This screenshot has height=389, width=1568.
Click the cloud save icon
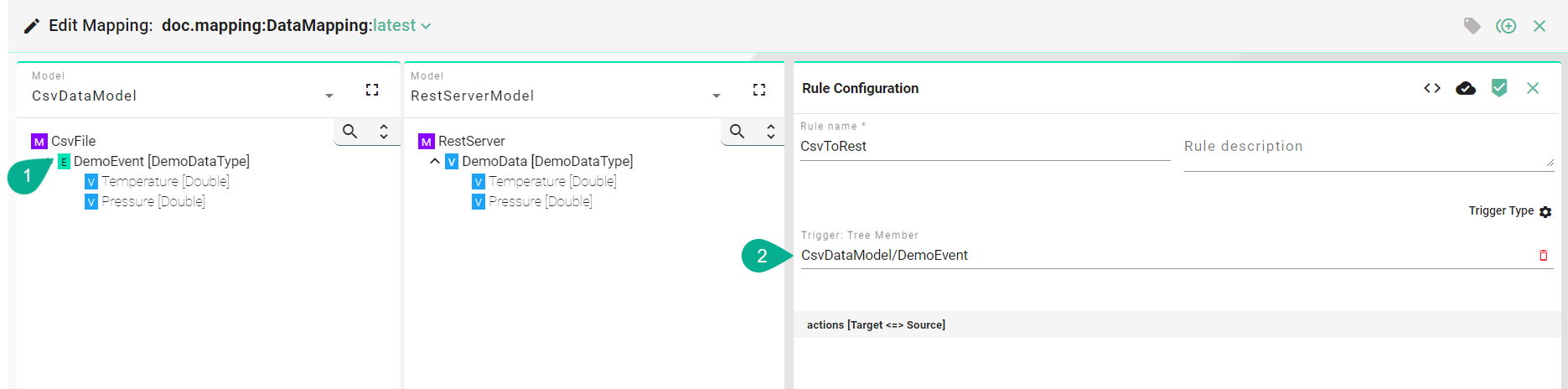click(x=1466, y=88)
